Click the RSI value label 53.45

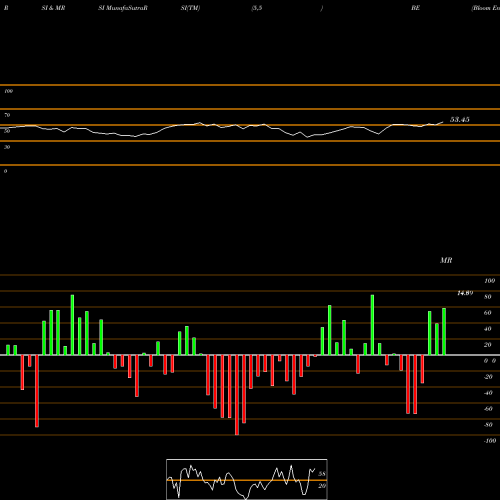[460, 119]
